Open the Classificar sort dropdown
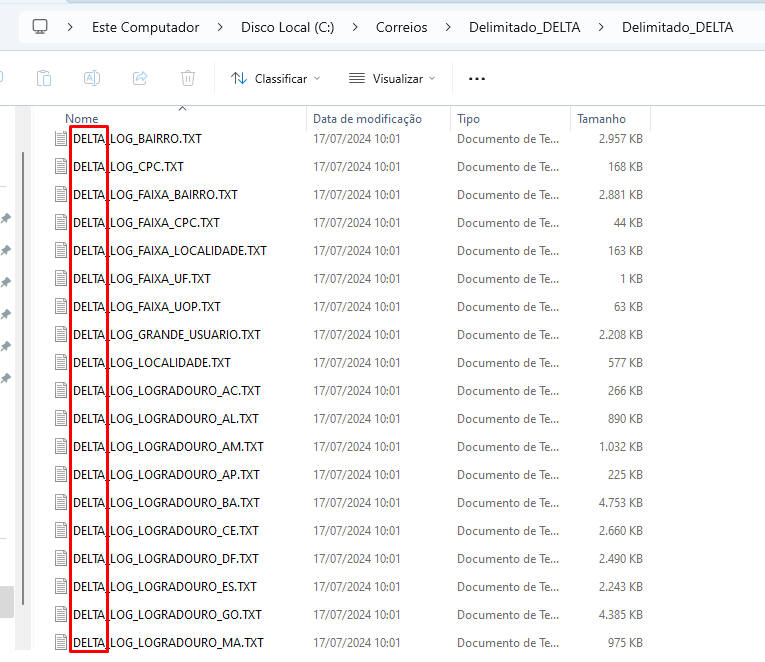 [x=276, y=79]
